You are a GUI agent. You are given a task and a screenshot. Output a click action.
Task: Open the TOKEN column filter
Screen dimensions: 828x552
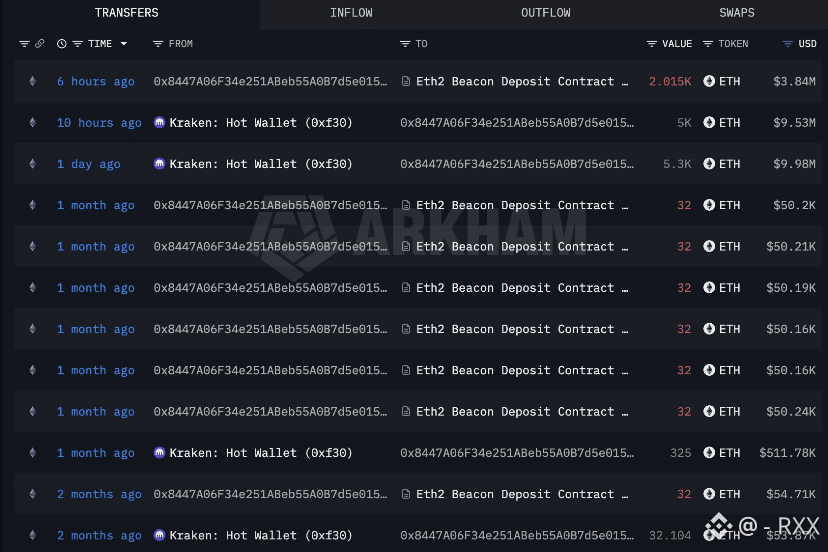tap(708, 44)
